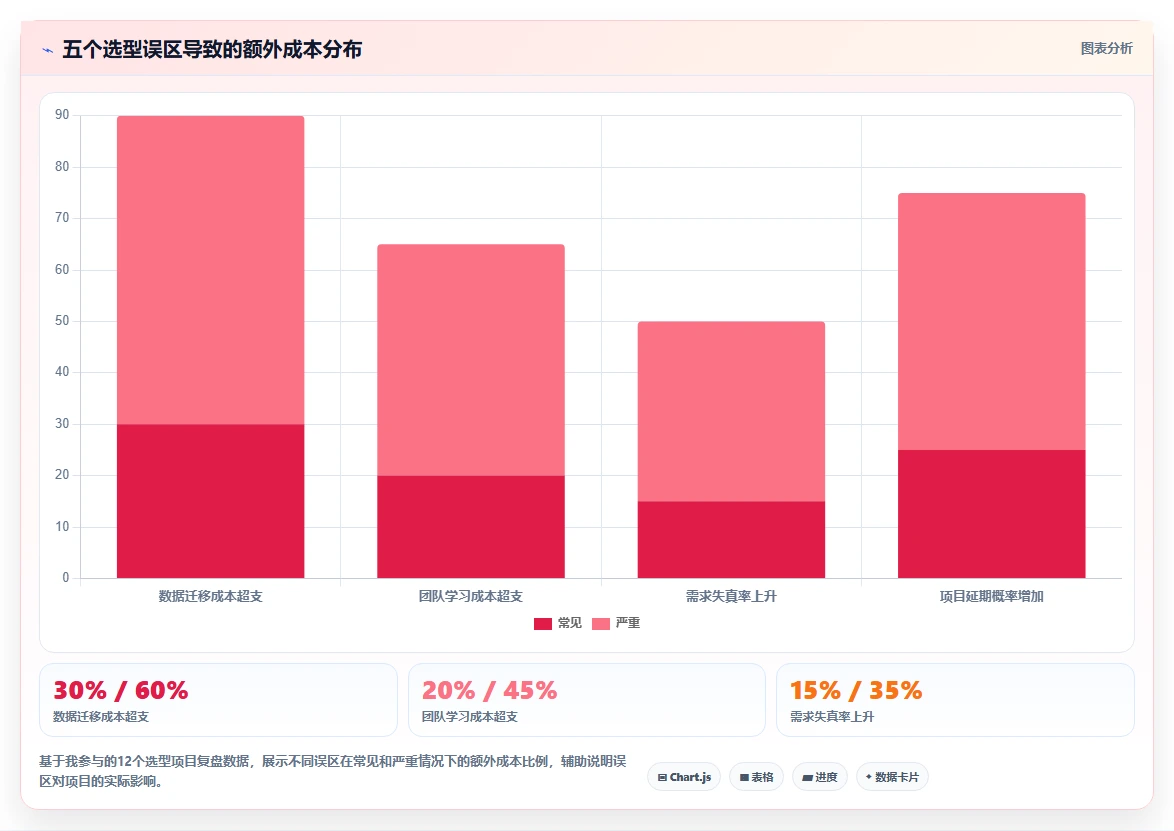The height and width of the screenshot is (831, 1174).
Task: Click the description paragraph starting 基于我参与的12个选型项目
Action: tap(332, 771)
